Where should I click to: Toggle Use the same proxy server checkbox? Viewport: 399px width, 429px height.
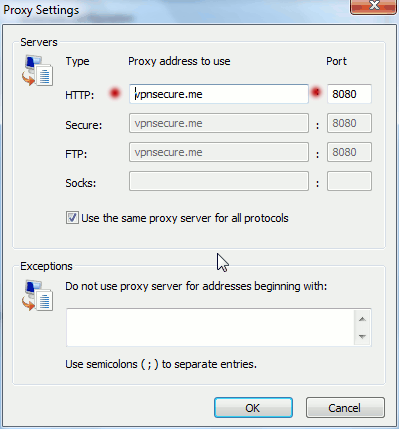(x=72, y=218)
